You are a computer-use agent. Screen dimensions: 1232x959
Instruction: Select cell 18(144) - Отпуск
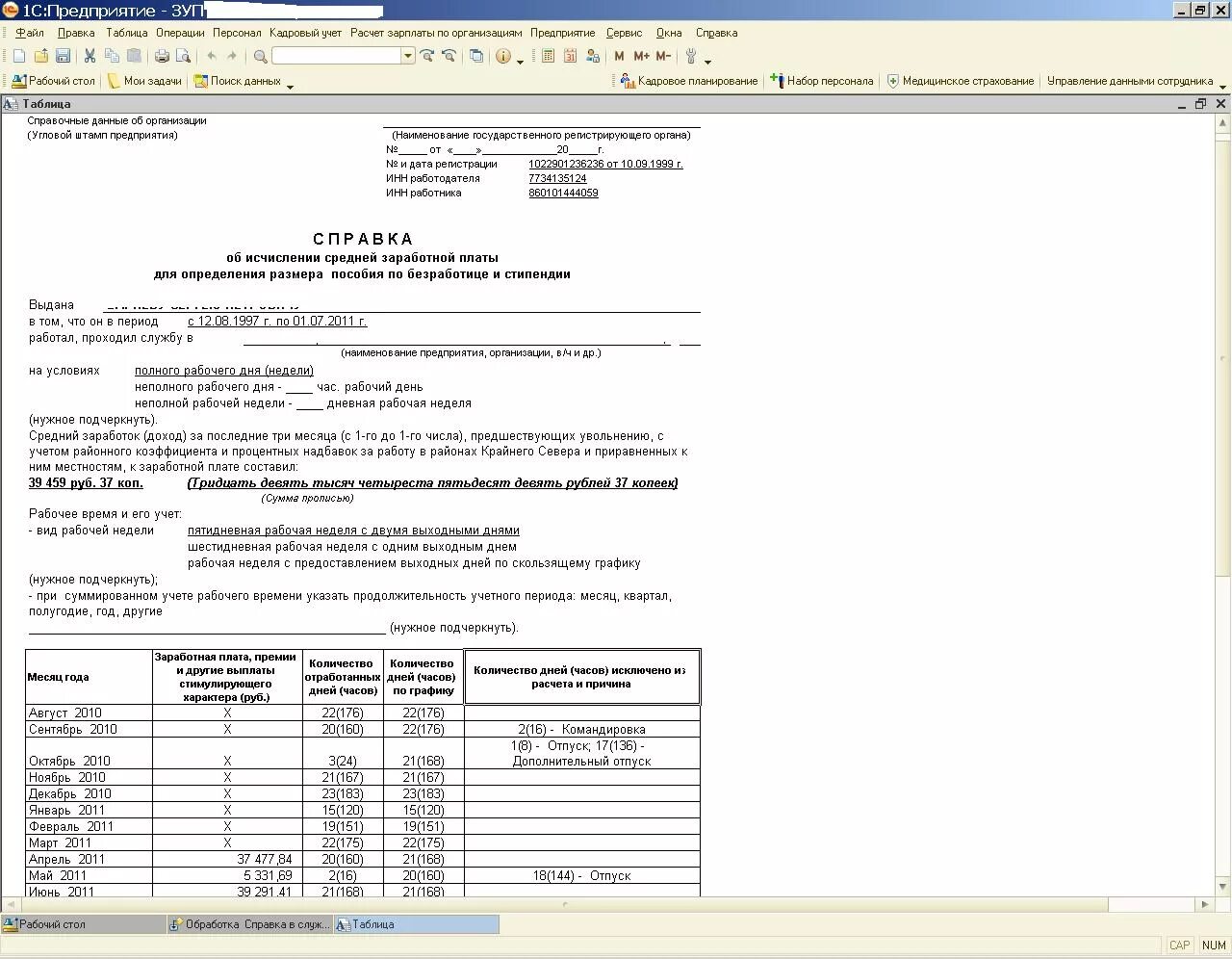click(x=581, y=875)
